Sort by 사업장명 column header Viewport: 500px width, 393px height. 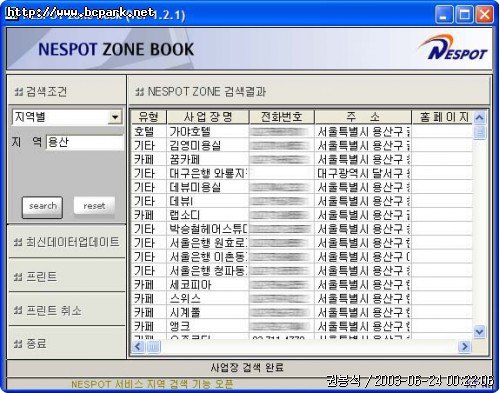pyautogui.click(x=208, y=117)
